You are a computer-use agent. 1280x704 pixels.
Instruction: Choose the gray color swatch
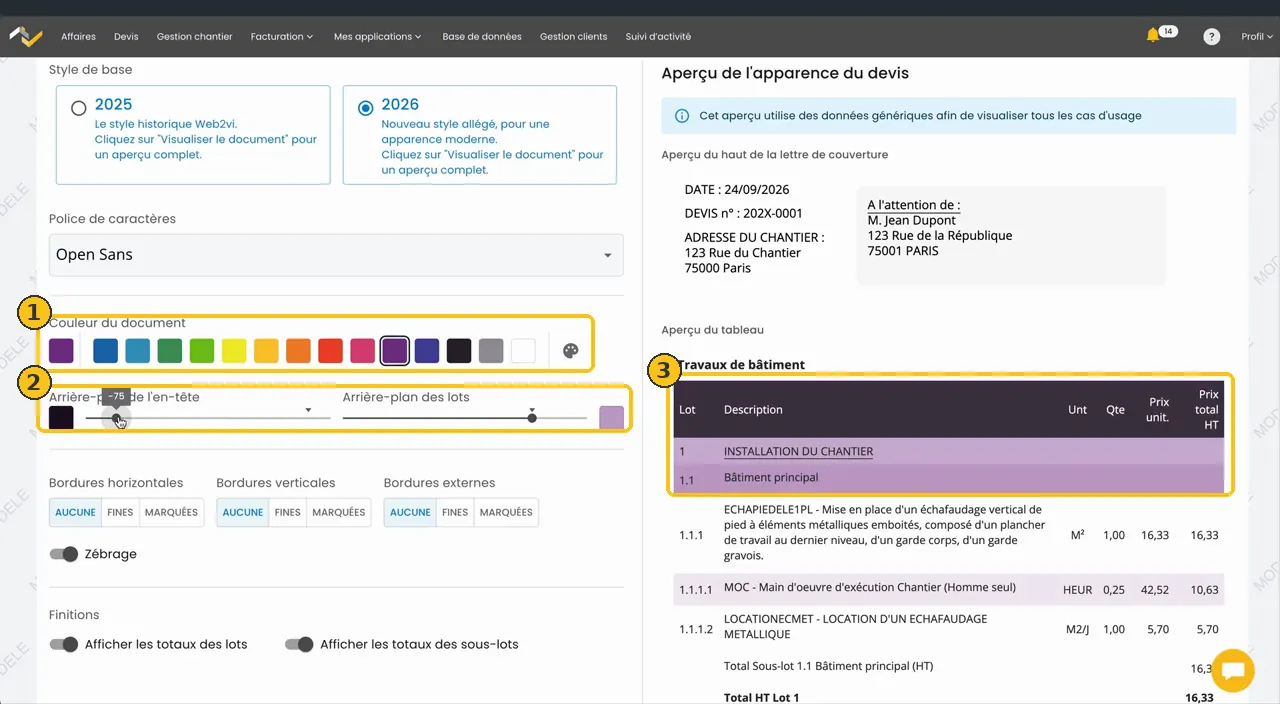(491, 351)
